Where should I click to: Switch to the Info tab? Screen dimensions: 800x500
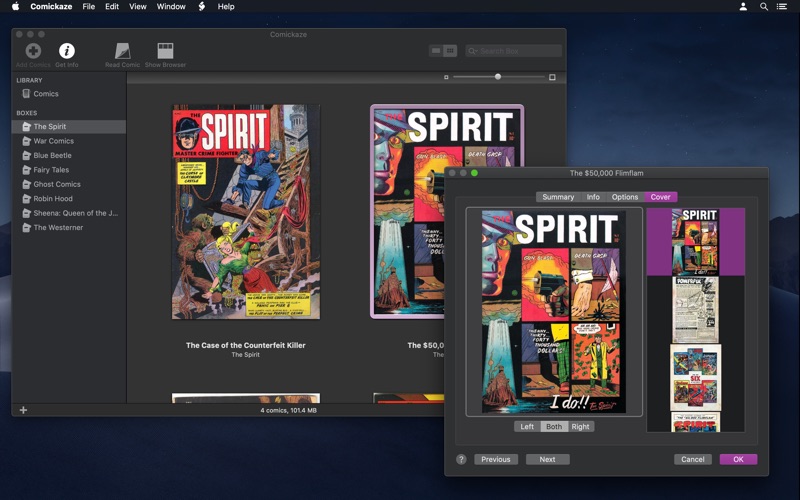(593, 197)
